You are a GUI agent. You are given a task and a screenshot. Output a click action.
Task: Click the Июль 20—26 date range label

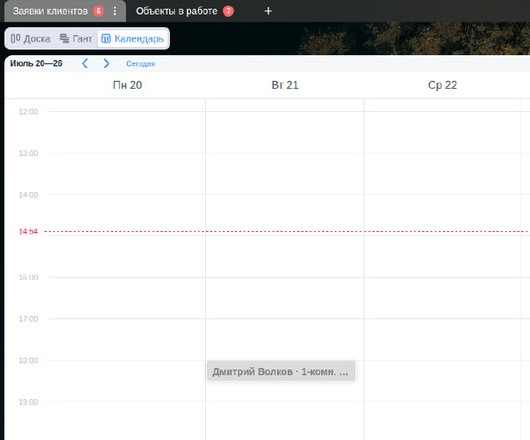(x=36, y=64)
